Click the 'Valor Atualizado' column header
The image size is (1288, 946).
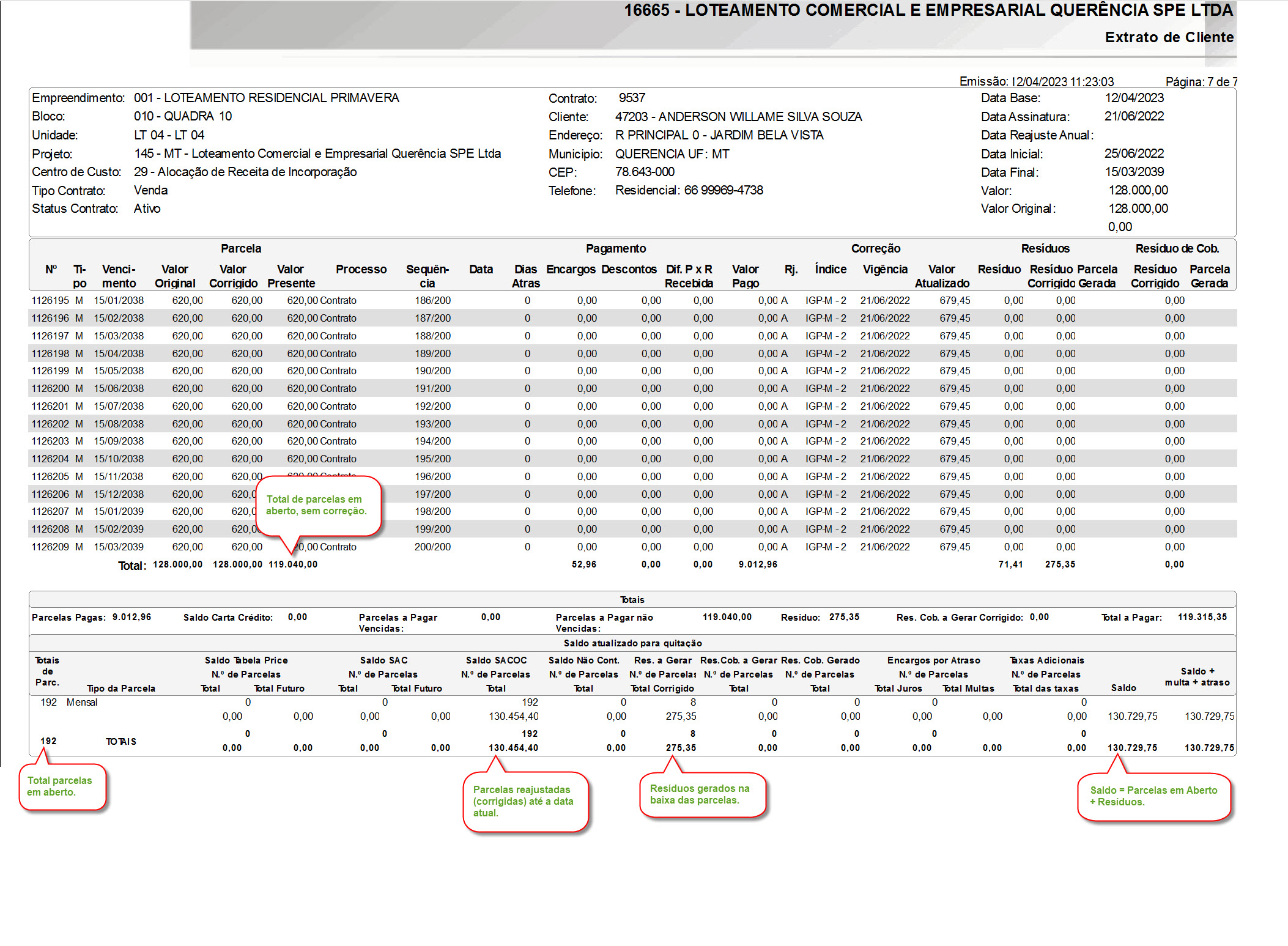[942, 276]
